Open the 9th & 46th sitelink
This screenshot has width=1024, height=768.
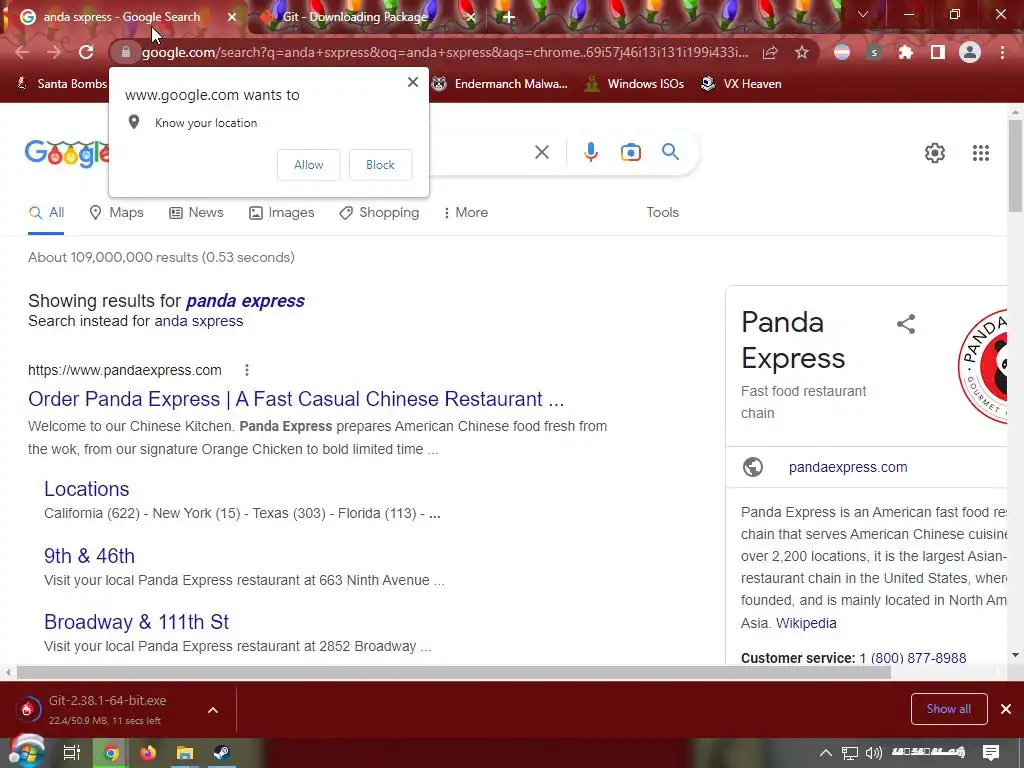coord(89,556)
